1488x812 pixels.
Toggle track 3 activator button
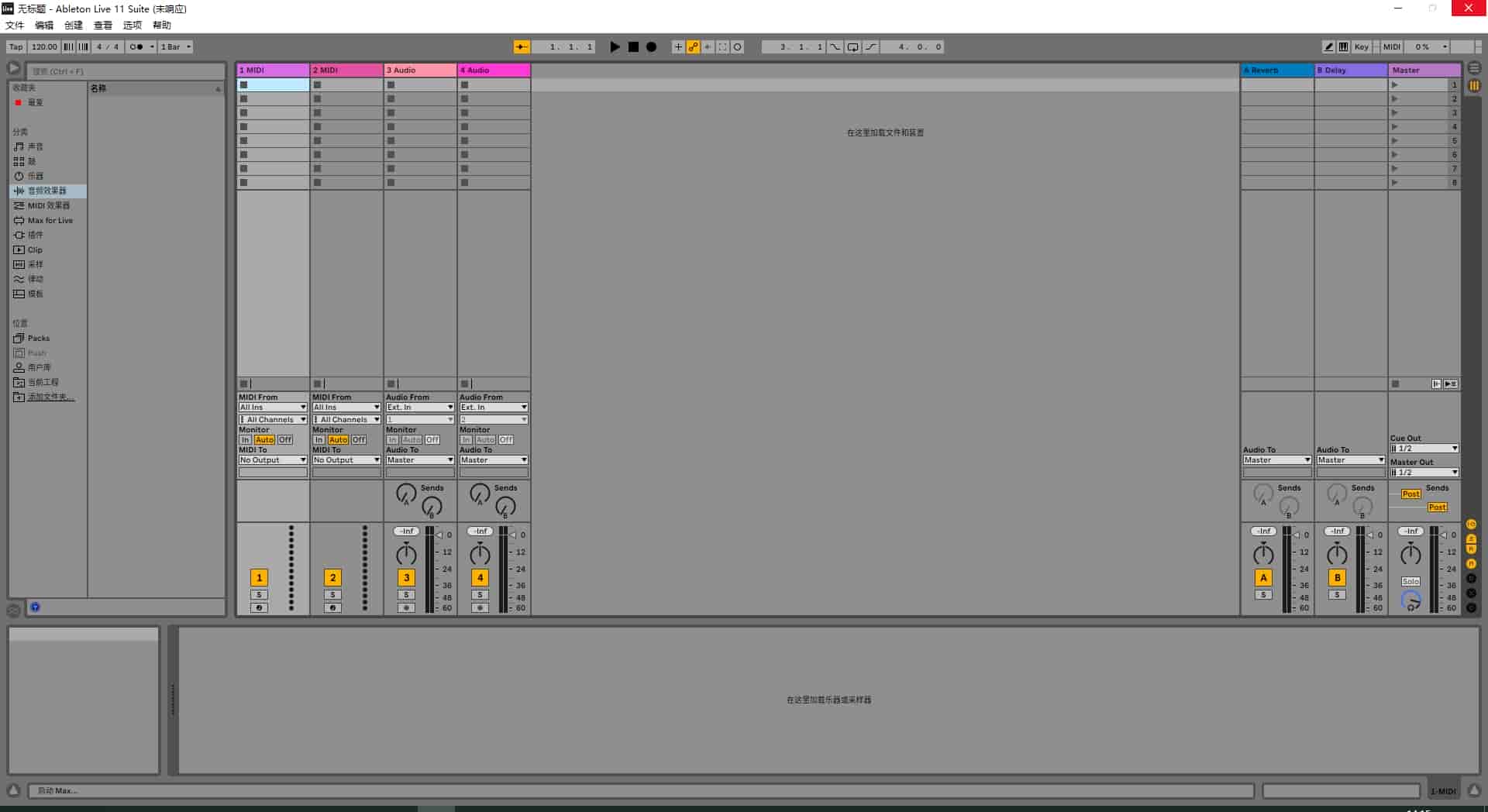tap(406, 578)
